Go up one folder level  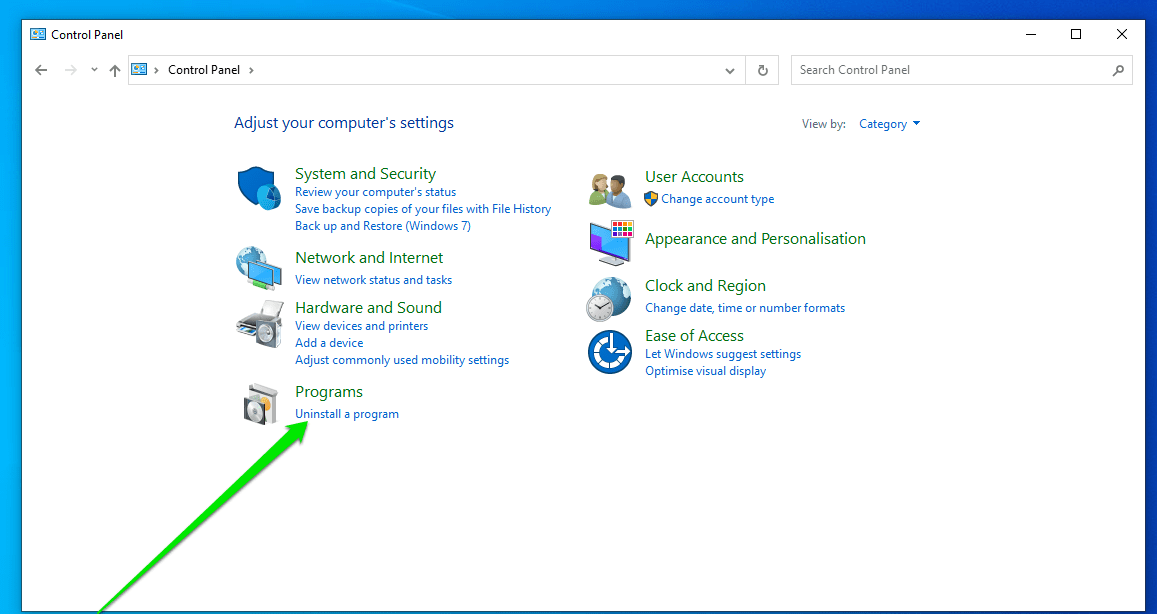point(115,70)
